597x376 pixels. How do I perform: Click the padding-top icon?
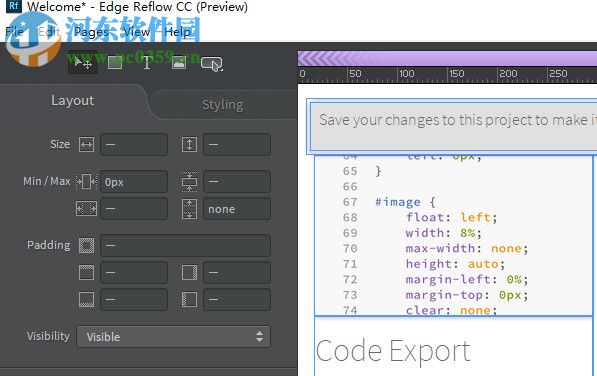coord(86,272)
